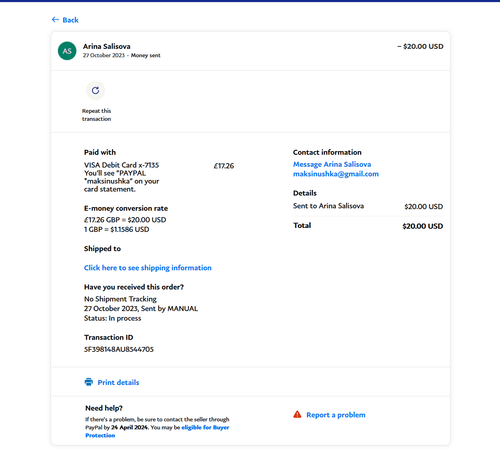The height and width of the screenshot is (473, 500).
Task: Click the AS avatar circle
Action: [67, 51]
